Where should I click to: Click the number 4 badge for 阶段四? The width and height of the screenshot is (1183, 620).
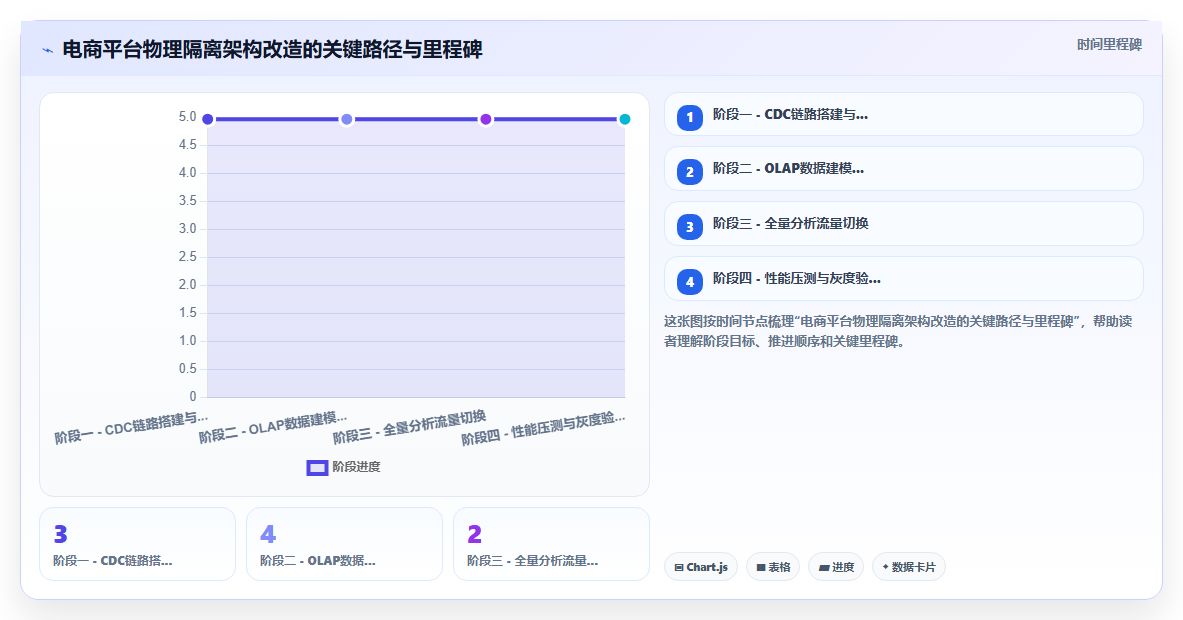click(690, 282)
